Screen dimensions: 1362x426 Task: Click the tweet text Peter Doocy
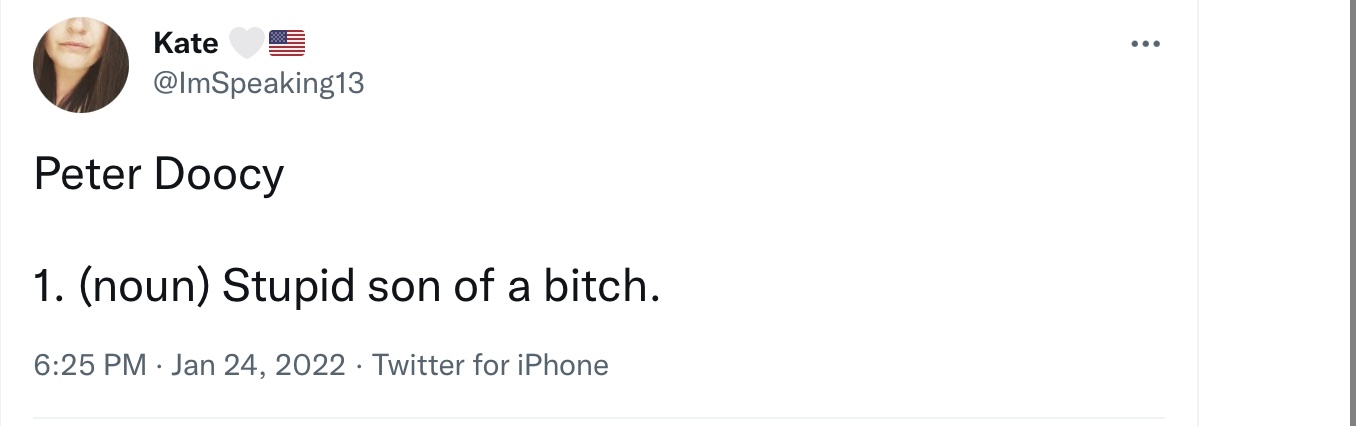click(159, 176)
